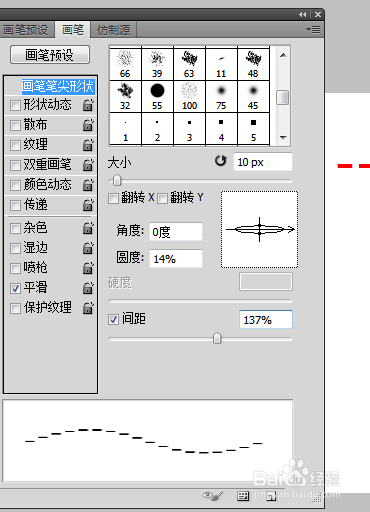Uncheck 间距 checkbox
Screen dimensions: 370x512
tap(113, 319)
